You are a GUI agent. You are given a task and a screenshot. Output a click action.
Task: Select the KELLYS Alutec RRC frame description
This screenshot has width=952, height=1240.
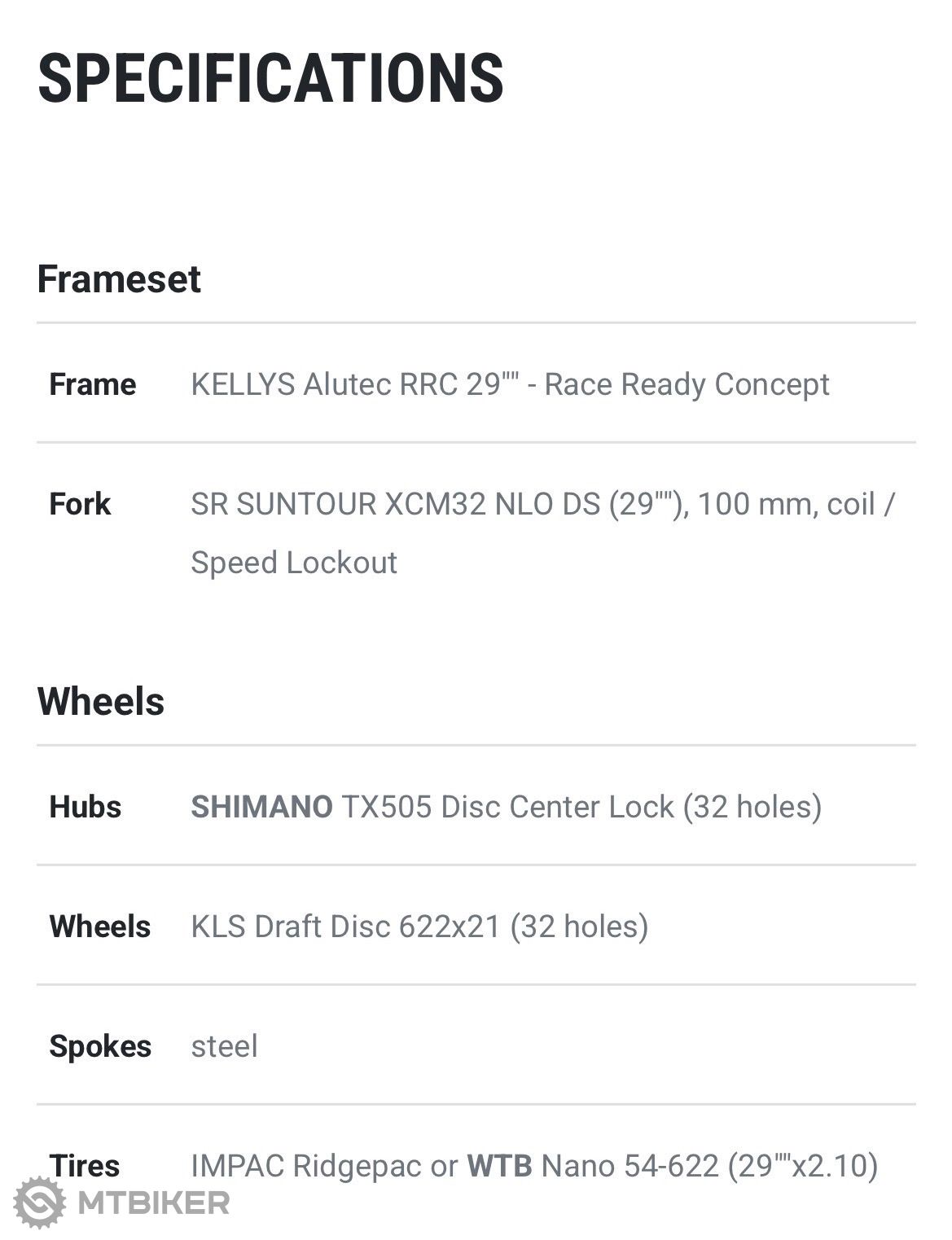coord(510,384)
